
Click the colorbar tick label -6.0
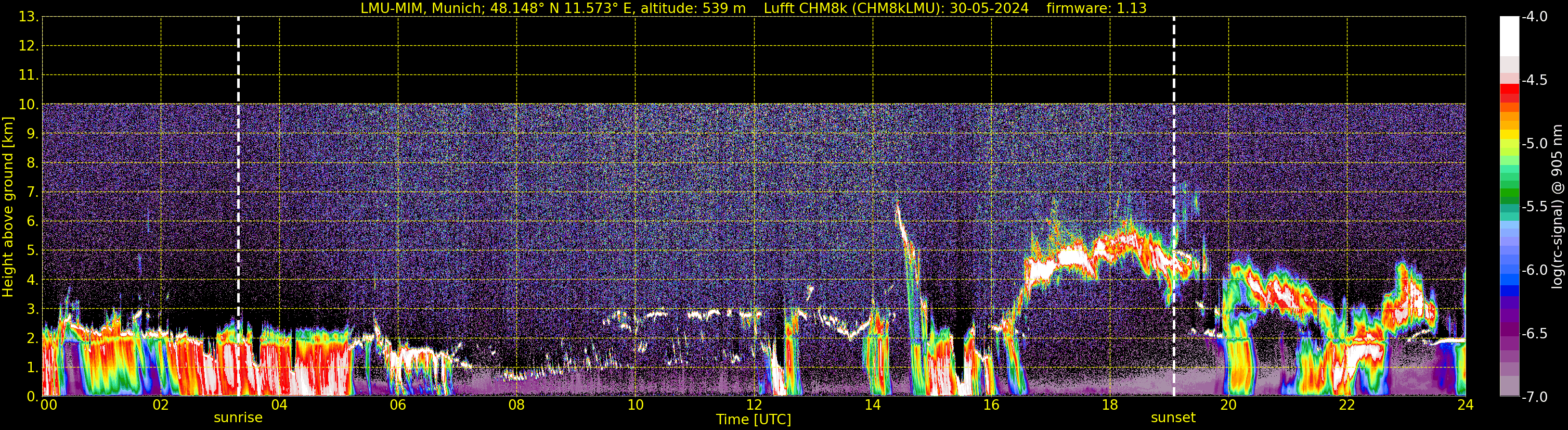point(1535,270)
